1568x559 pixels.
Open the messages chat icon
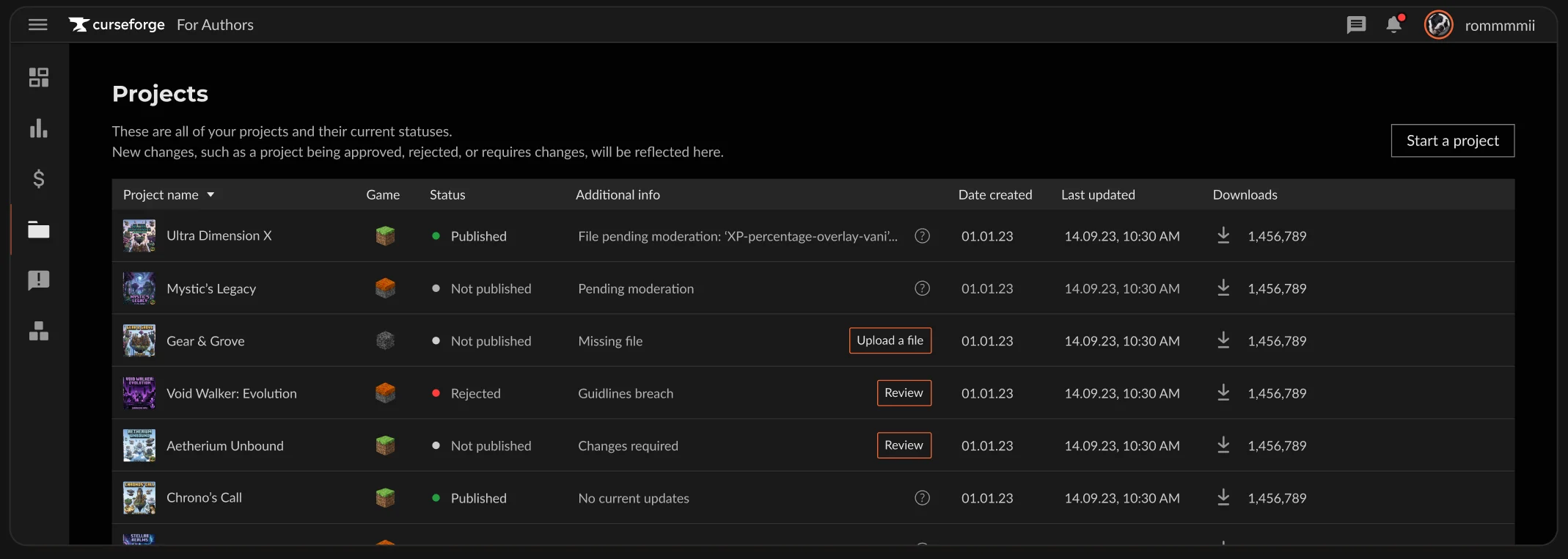[1356, 25]
